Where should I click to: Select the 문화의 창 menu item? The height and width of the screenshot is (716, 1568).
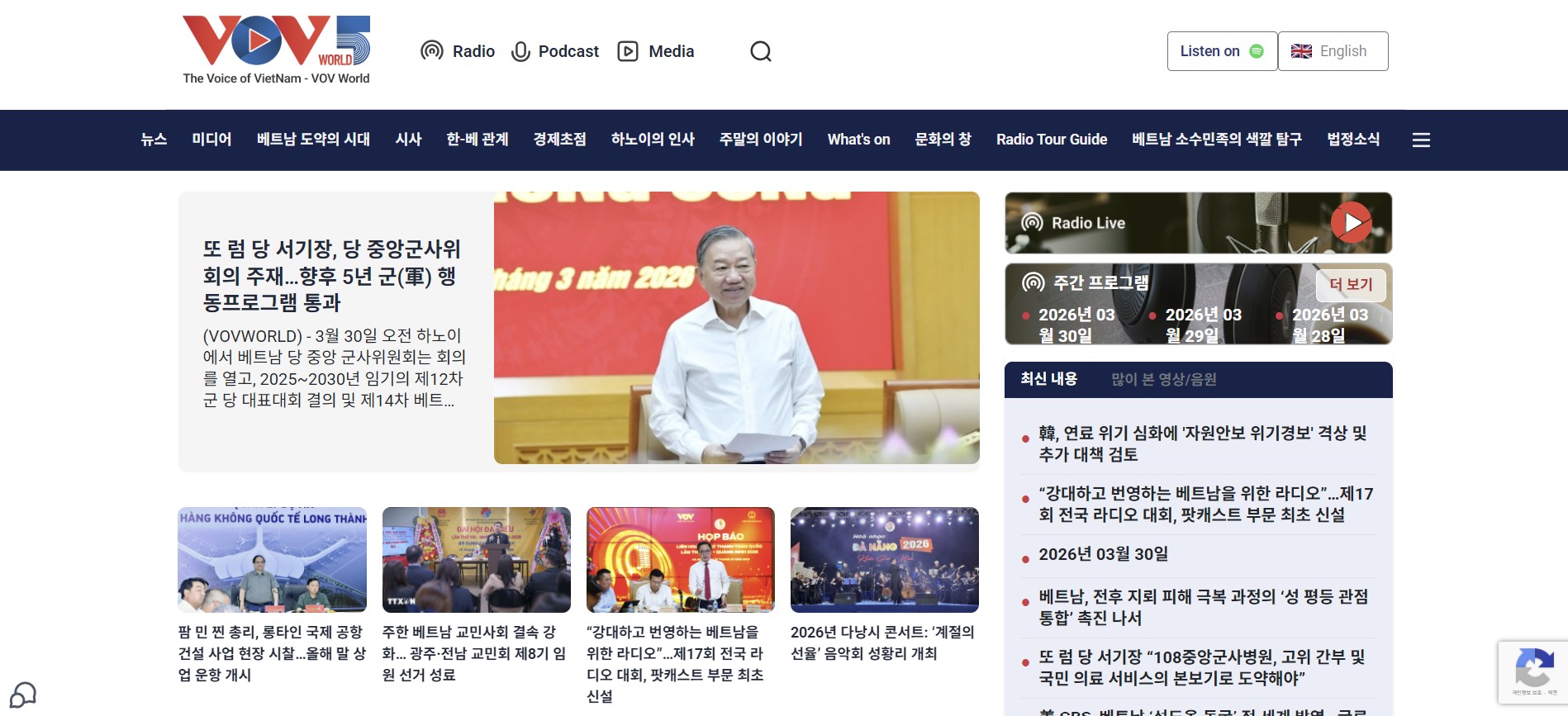click(943, 140)
